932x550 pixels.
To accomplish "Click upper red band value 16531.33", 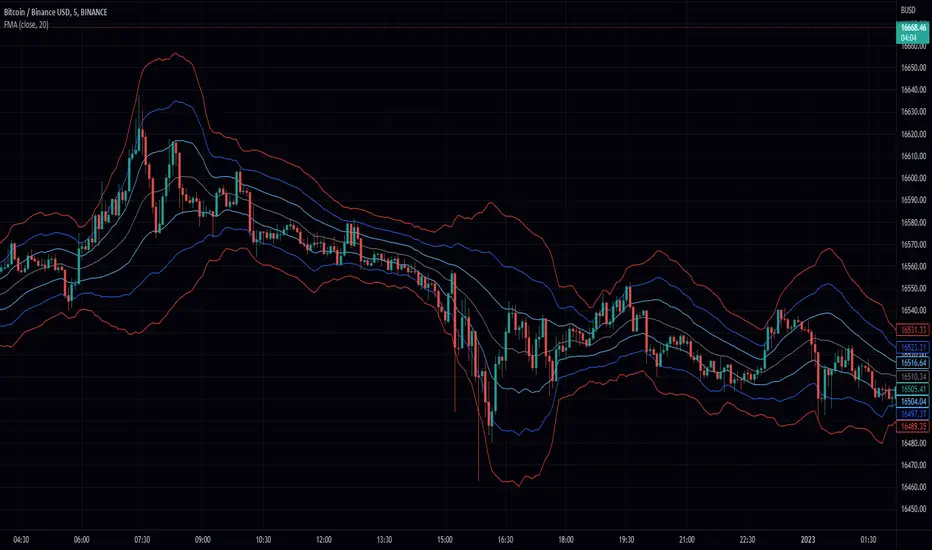I will tap(913, 329).
